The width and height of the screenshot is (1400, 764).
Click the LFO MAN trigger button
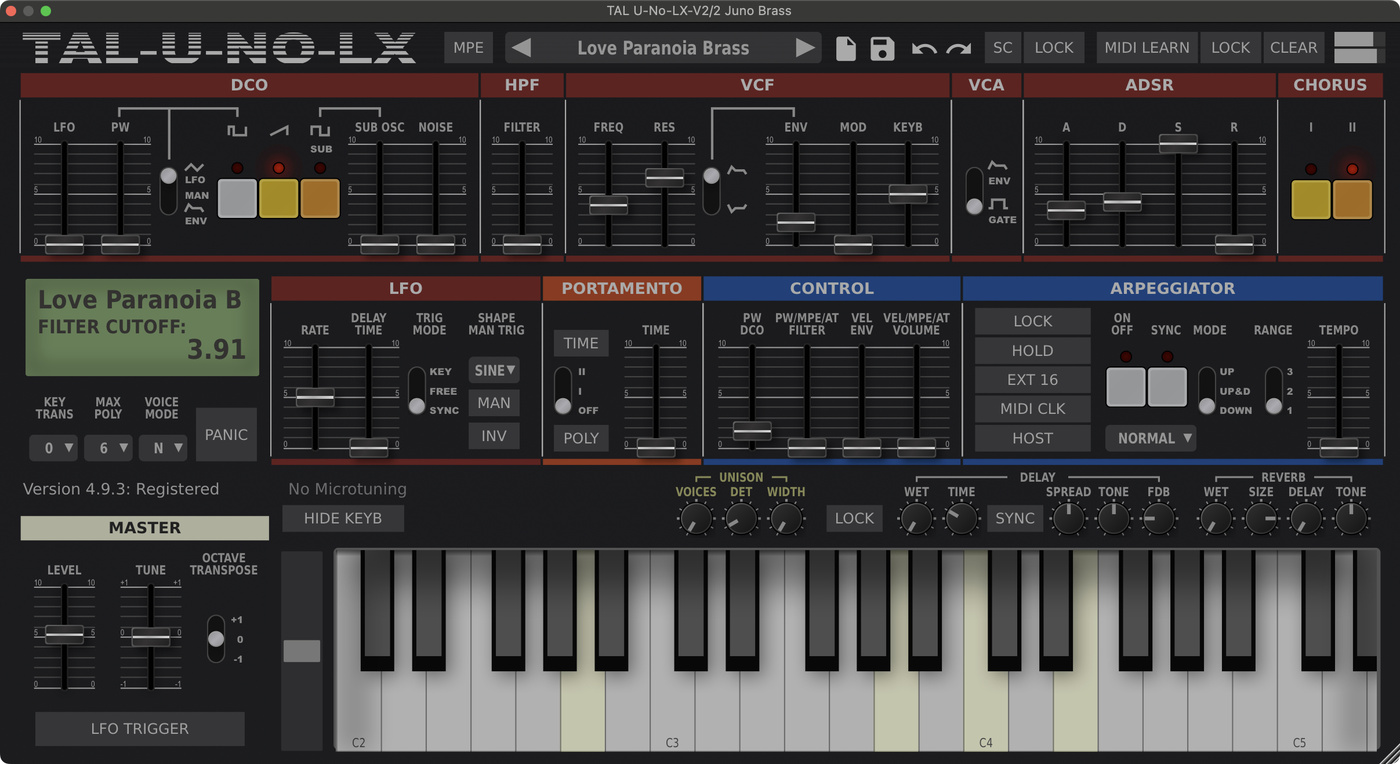pos(494,402)
